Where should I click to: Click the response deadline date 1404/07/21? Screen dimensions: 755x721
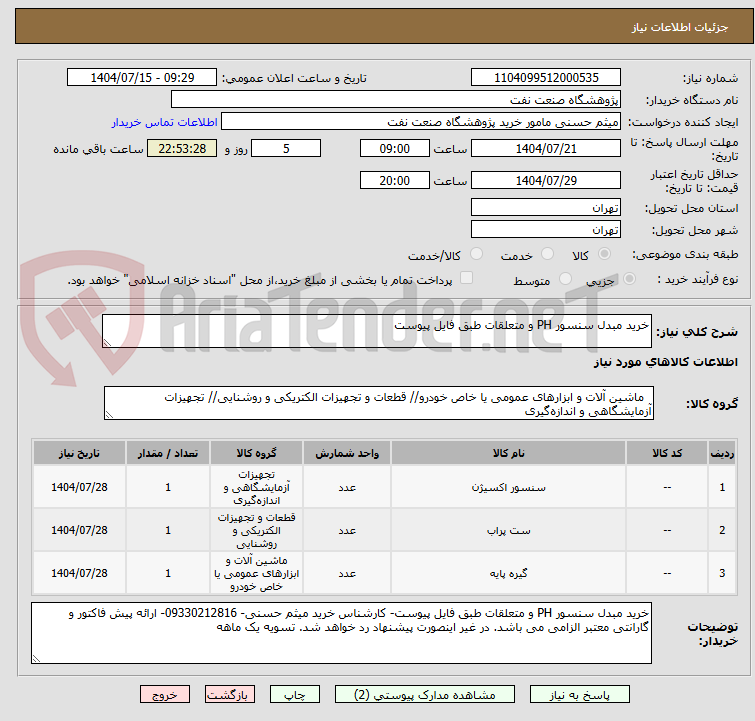click(x=546, y=148)
